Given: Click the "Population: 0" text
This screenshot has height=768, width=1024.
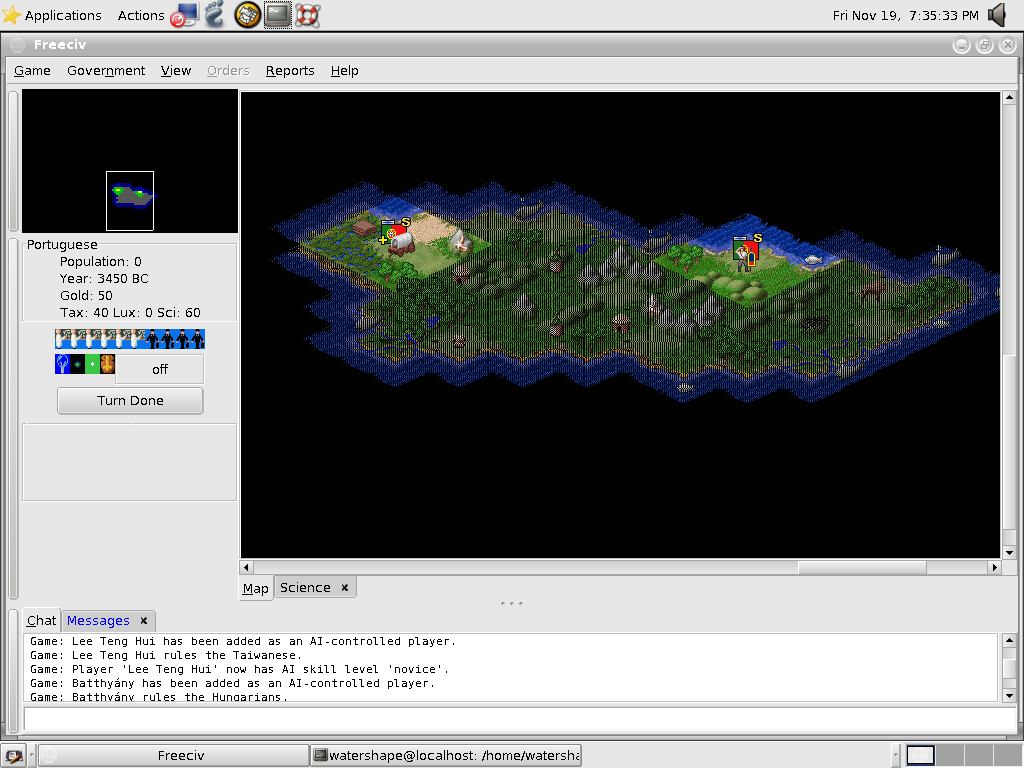Looking at the screenshot, I should [x=101, y=262].
